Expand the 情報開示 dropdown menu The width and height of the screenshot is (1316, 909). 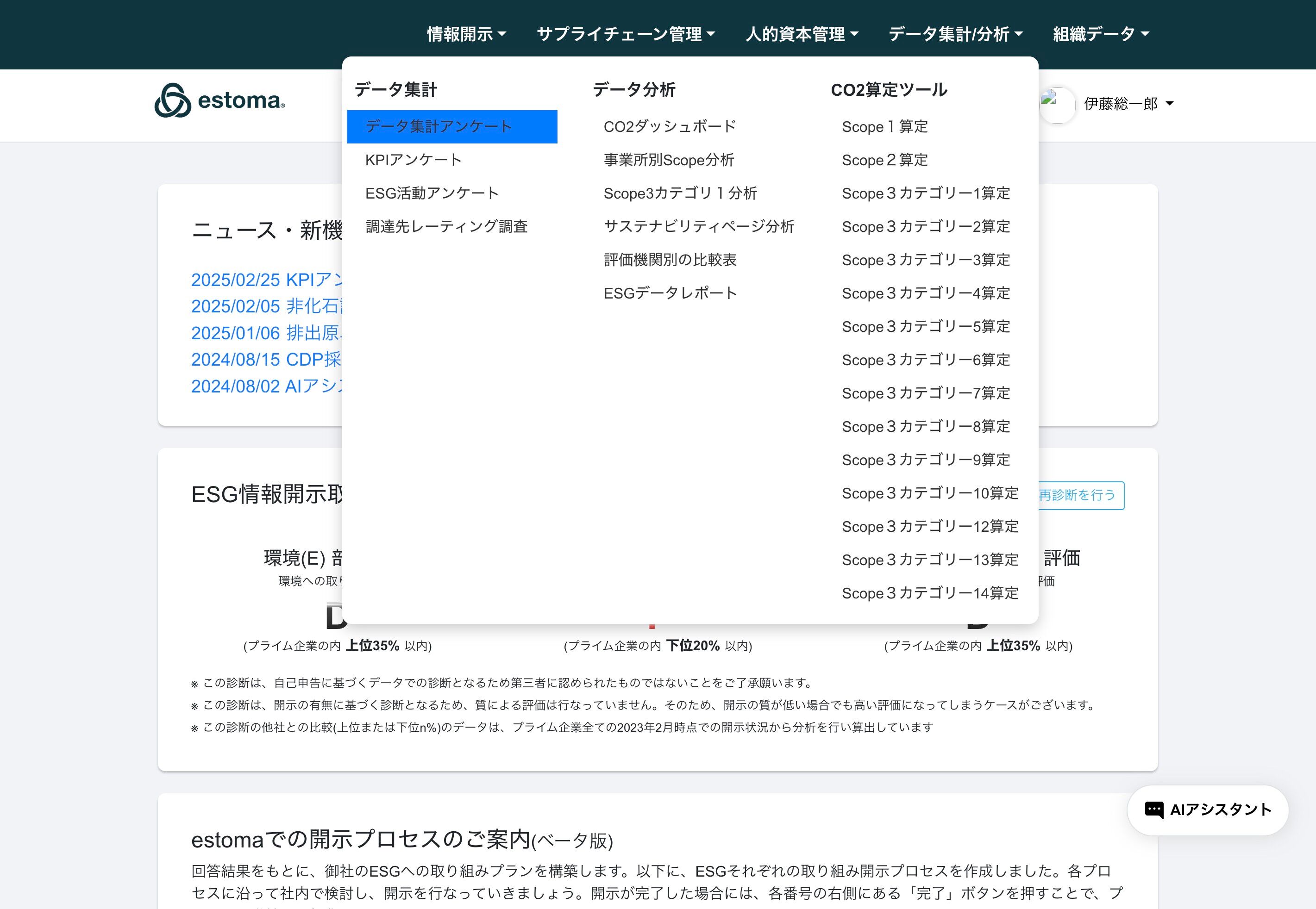point(466,34)
